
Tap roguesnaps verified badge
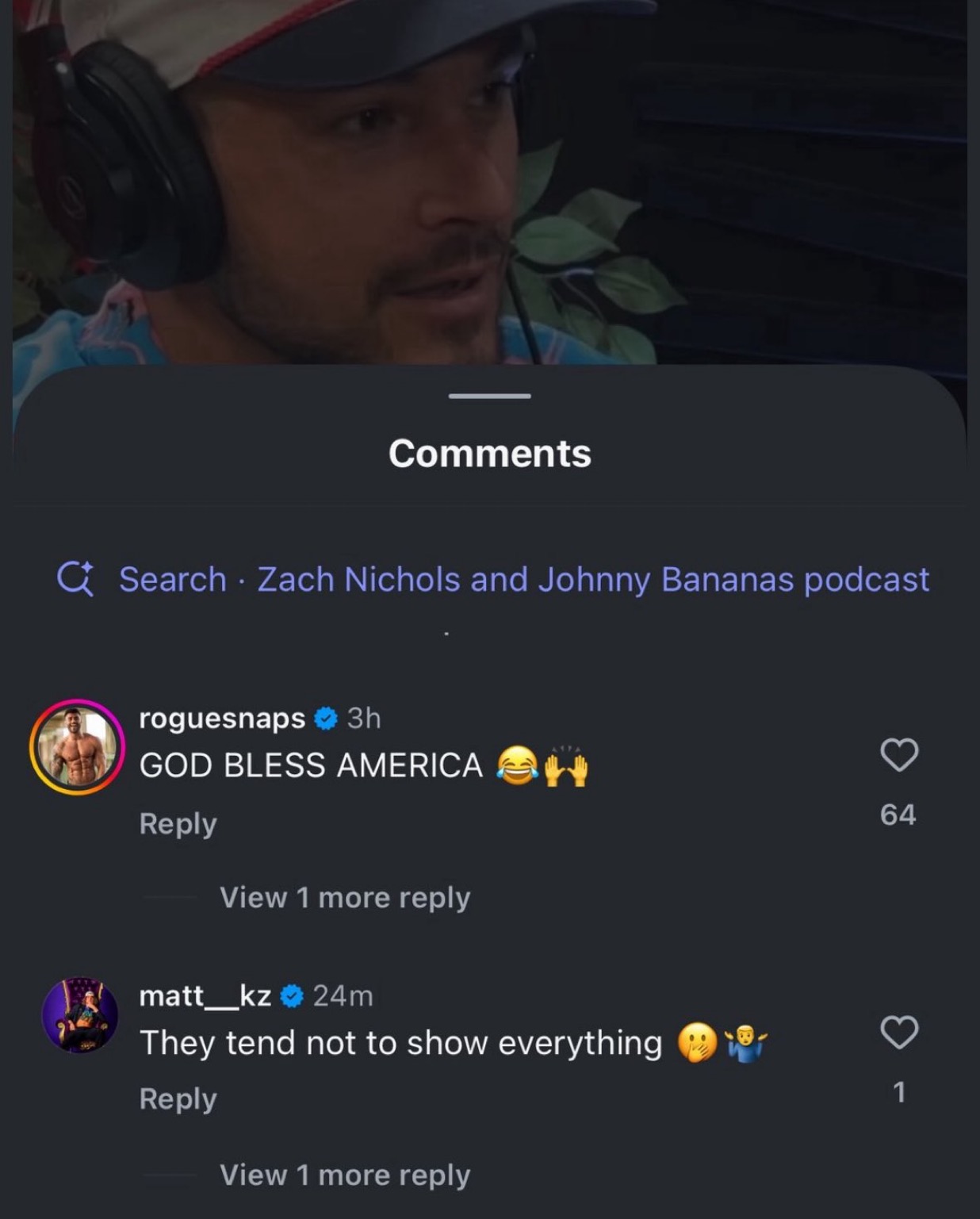point(326,719)
